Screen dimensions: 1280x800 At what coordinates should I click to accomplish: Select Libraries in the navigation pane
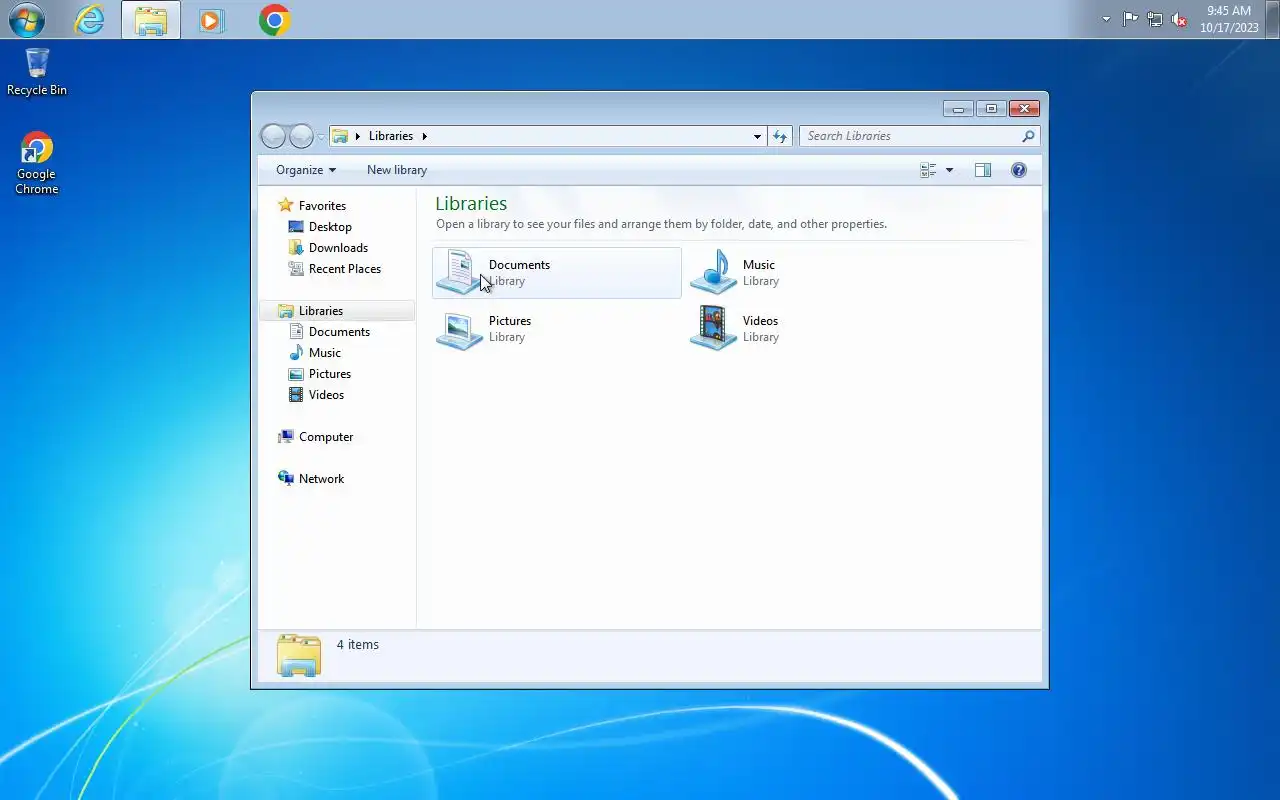pos(337,311)
